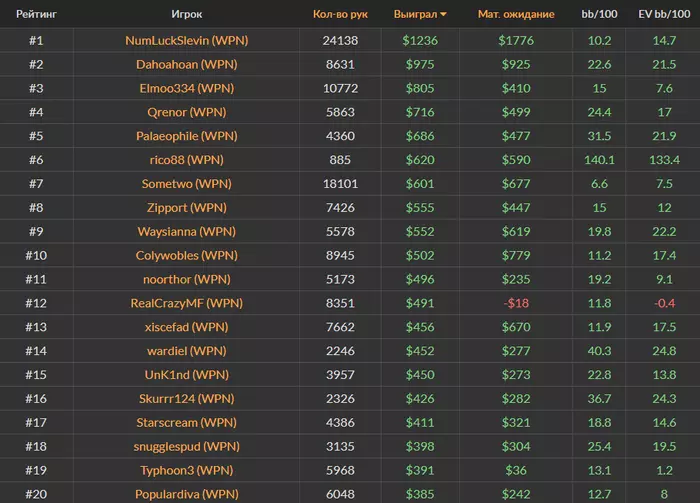Select EV bb/100 value 1.2
Image resolution: width=700 pixels, height=503 pixels.
click(x=664, y=470)
